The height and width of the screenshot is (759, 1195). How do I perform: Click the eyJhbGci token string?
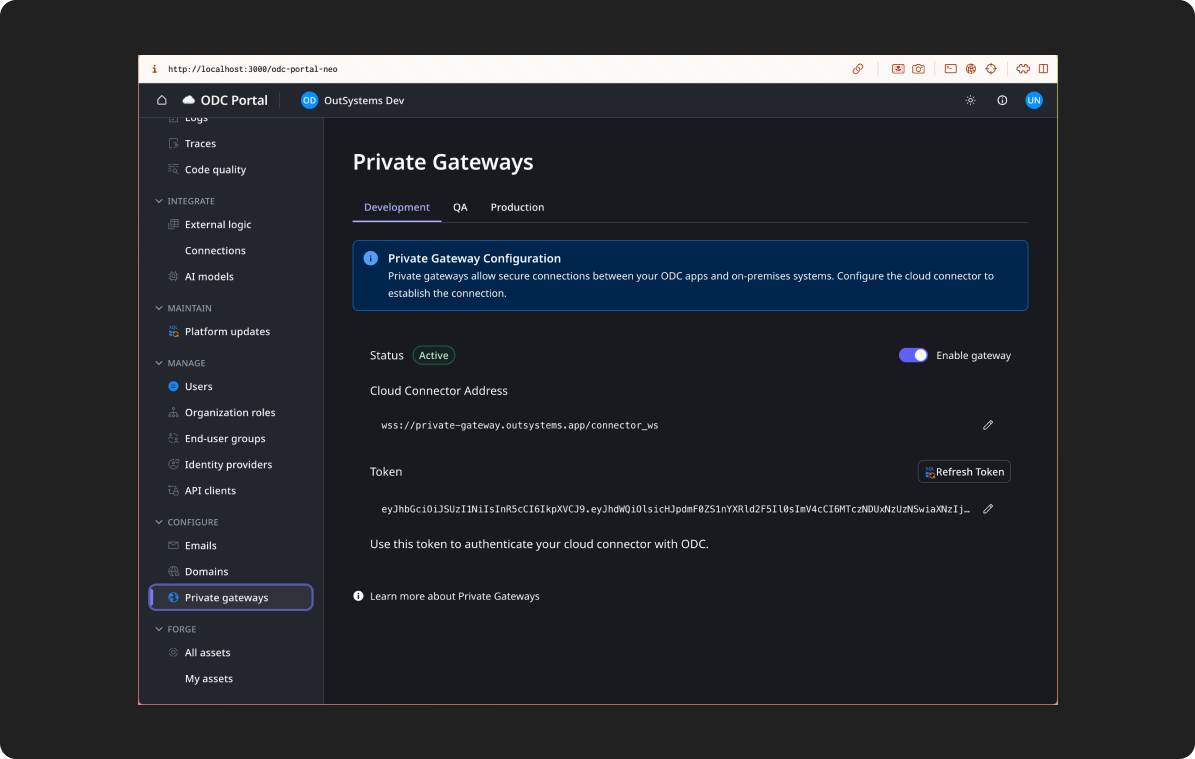675,509
